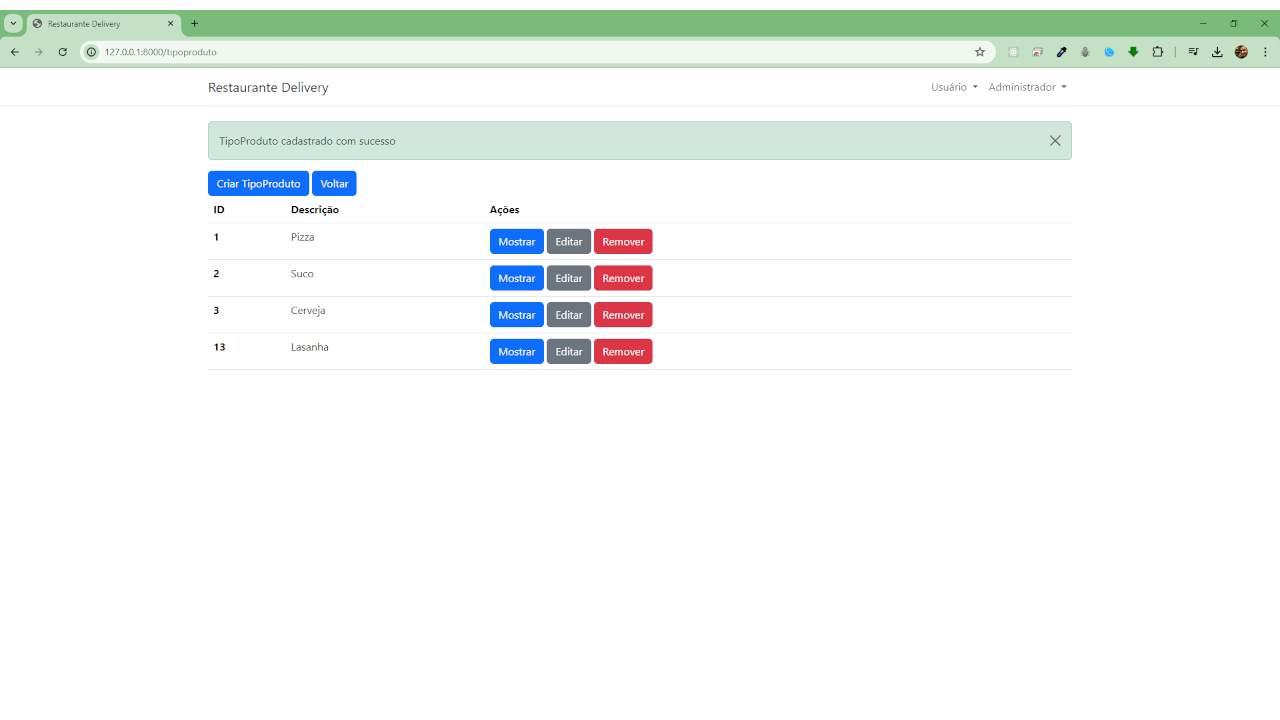Screen dimensions: 1280x720
Task: Switch to the Restaurante Delivery tab
Action: point(100,23)
